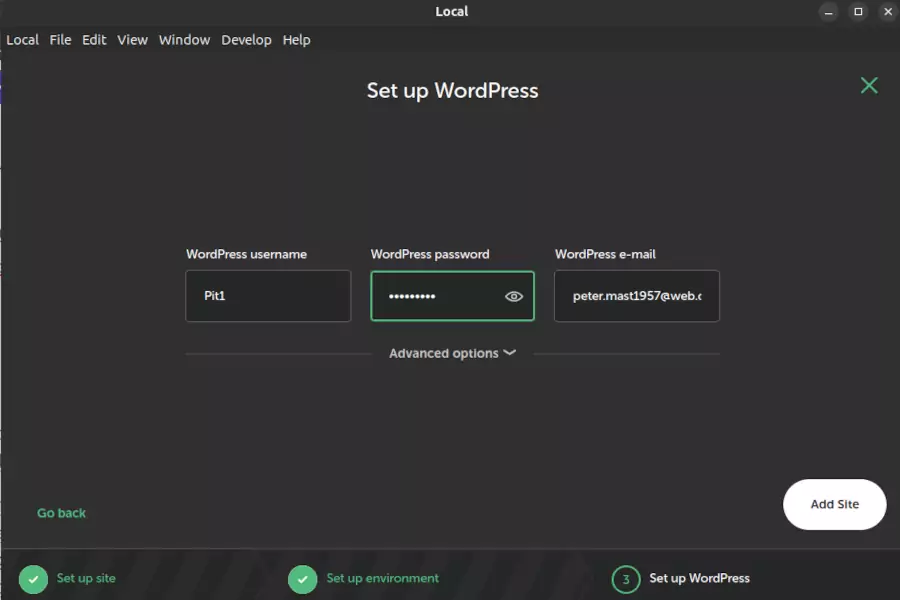Image resolution: width=900 pixels, height=600 pixels.
Task: Go back to the previous step
Action: pyautogui.click(x=61, y=513)
